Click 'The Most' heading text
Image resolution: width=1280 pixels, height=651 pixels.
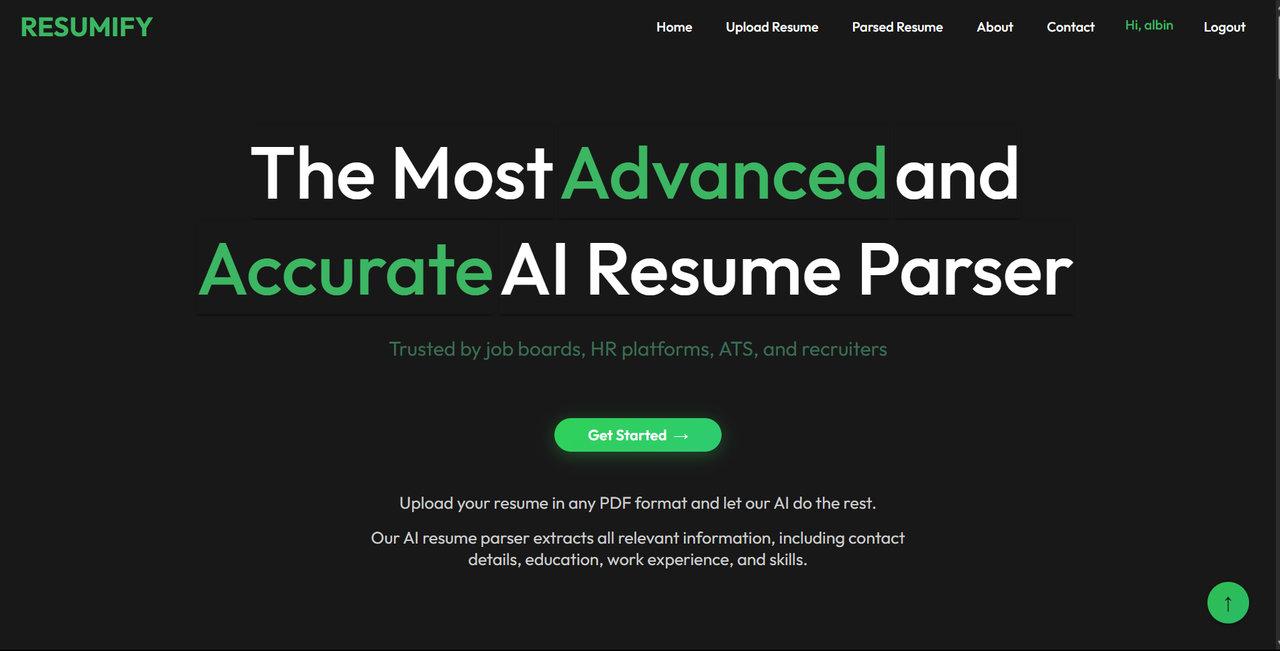pyautogui.click(x=401, y=173)
